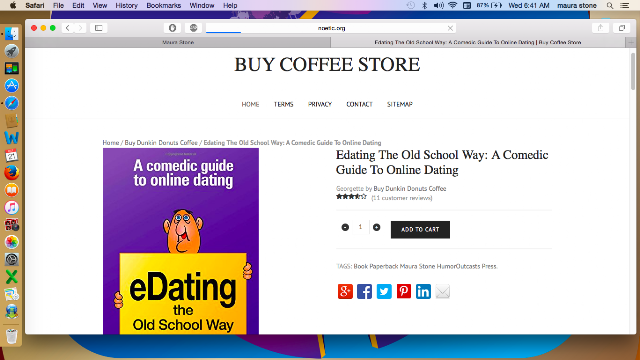Click the quantity field showing 1
This screenshot has width=640, height=360.
click(x=360, y=227)
